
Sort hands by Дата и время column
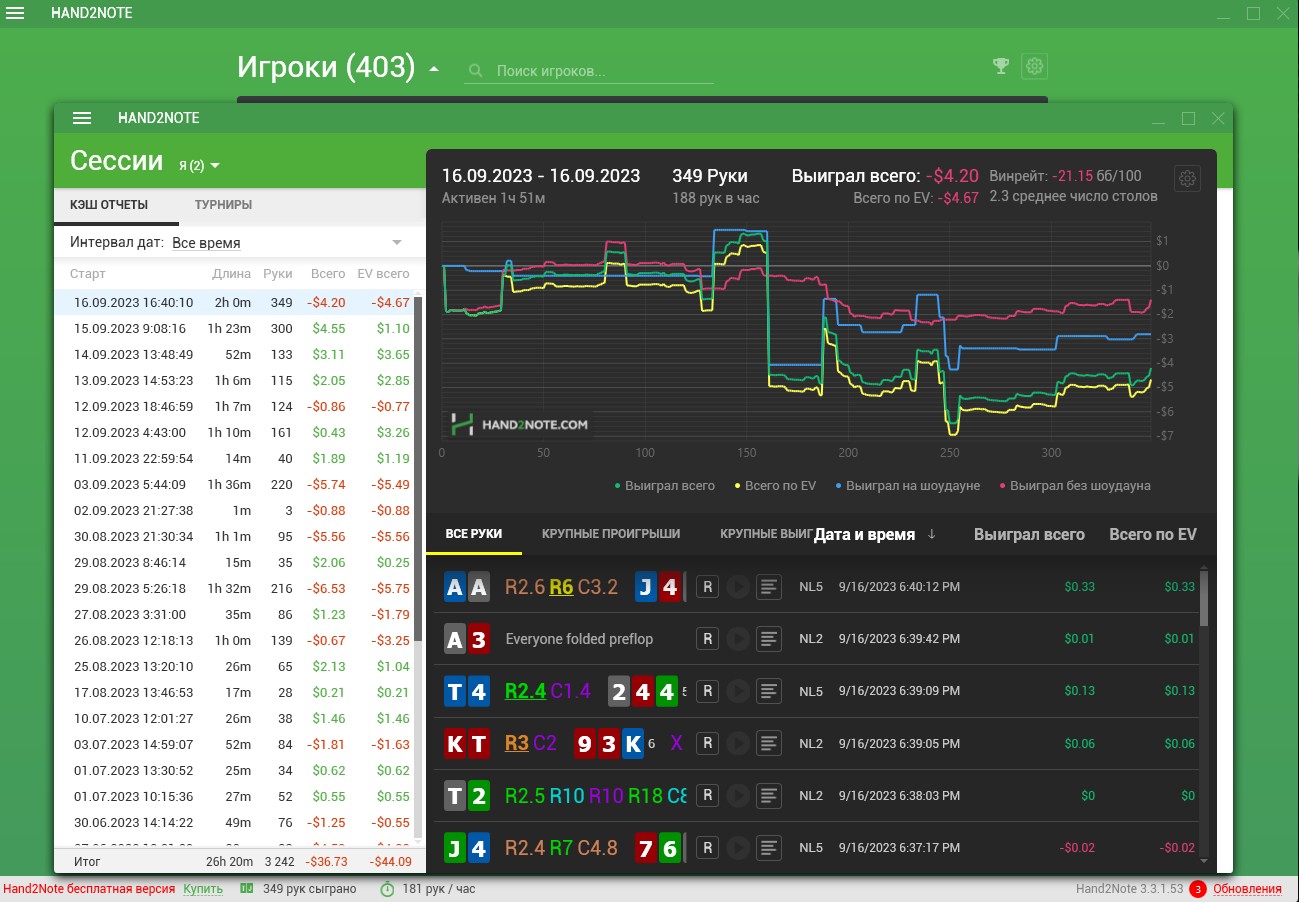click(x=875, y=534)
